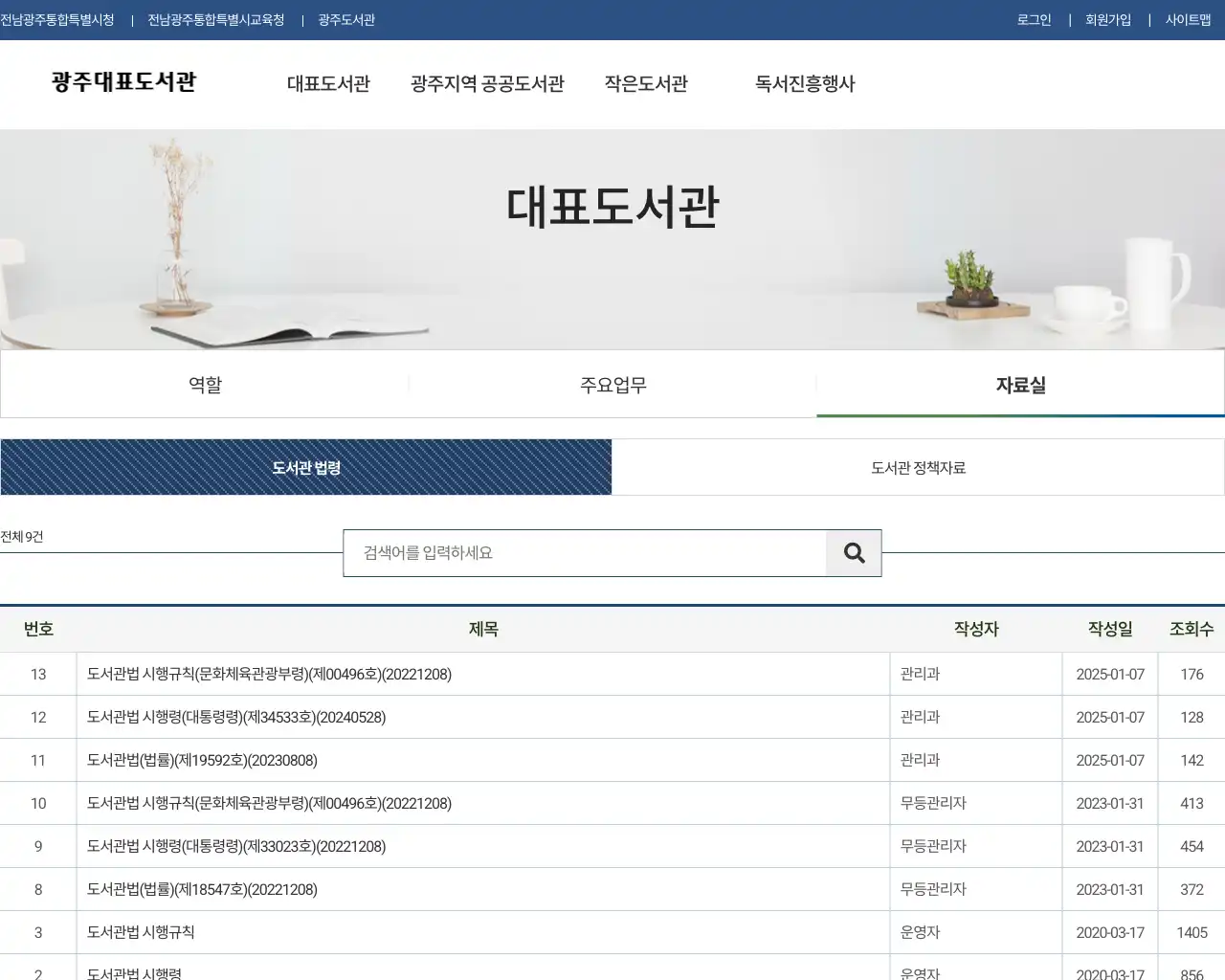Click the 번호 column header

click(38, 629)
